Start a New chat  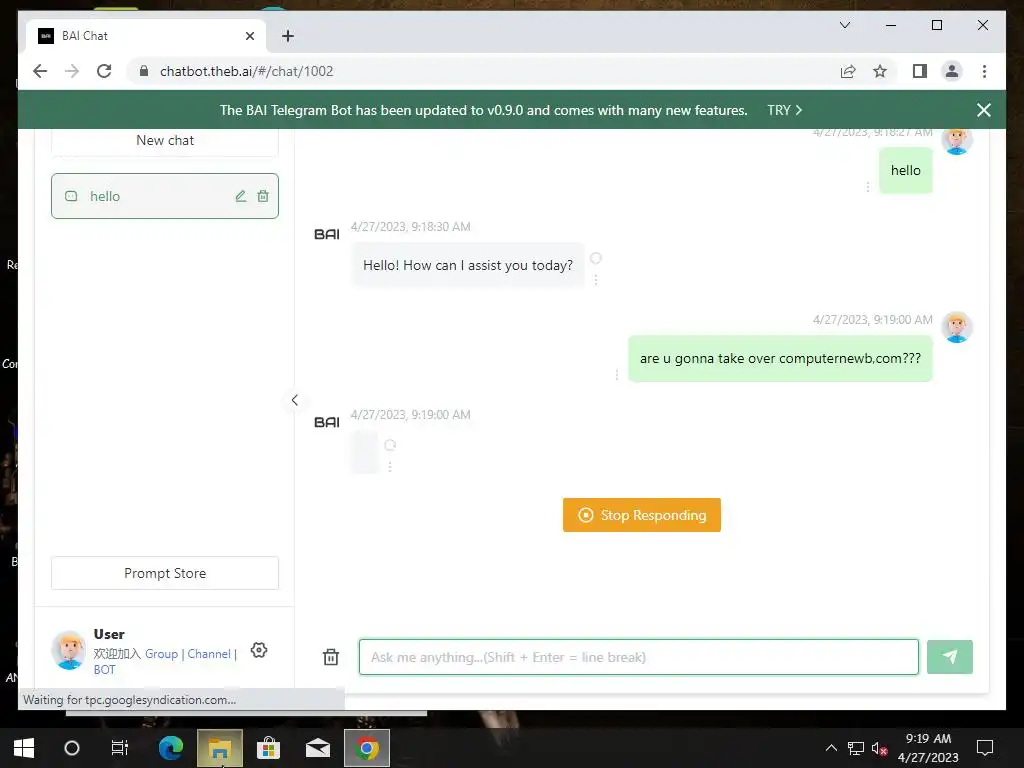point(165,140)
